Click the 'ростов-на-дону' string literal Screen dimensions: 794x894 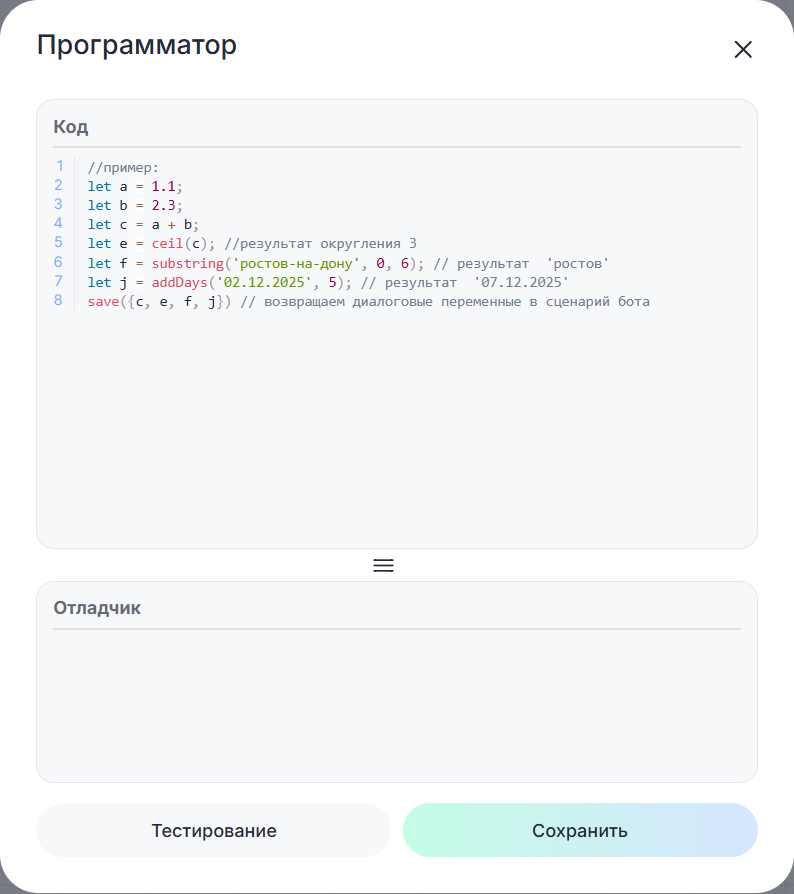pyautogui.click(x=294, y=263)
